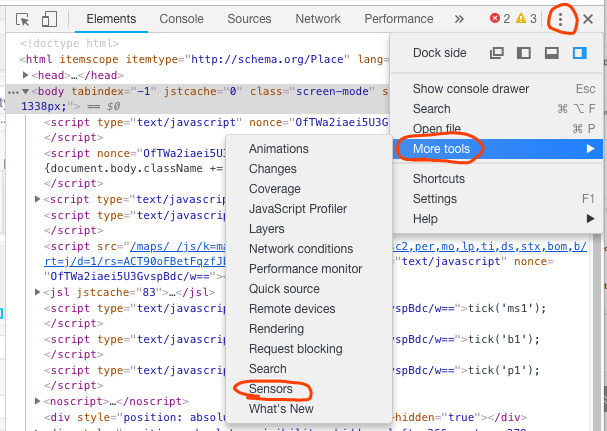Expand the noscript node
The image size is (607, 431).
[x=38, y=401]
